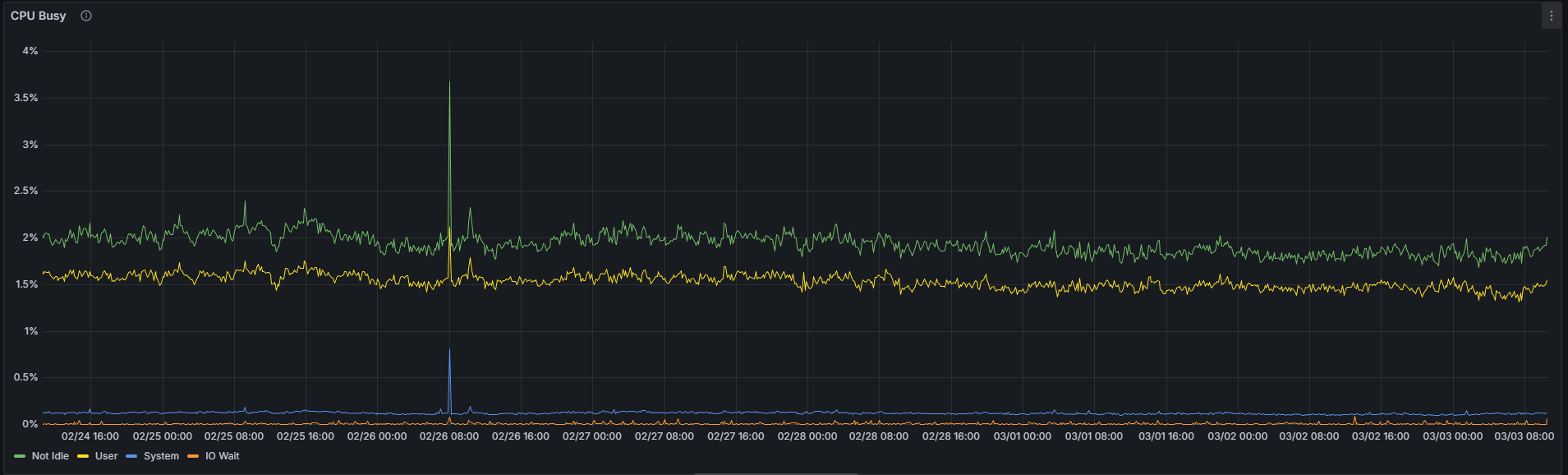Click the 02/24 16:00 time axis label
This screenshot has width=1568, height=475.
click(x=90, y=436)
